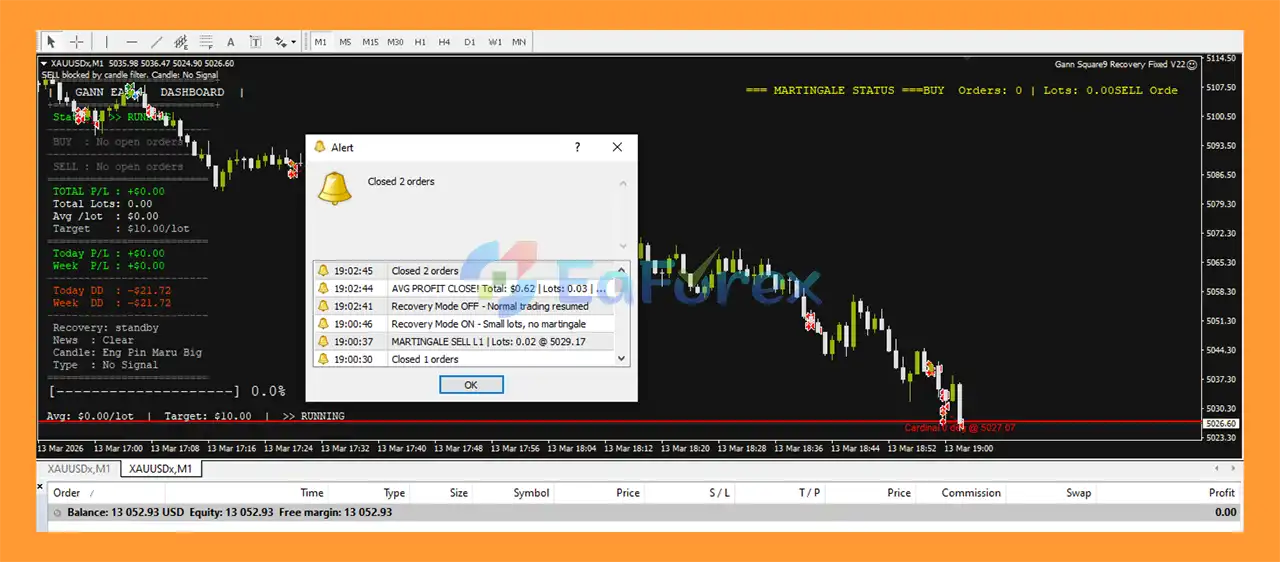Image resolution: width=1280 pixels, height=562 pixels.
Task: Click the expert advisor smiley face icon
Action: point(1191,64)
